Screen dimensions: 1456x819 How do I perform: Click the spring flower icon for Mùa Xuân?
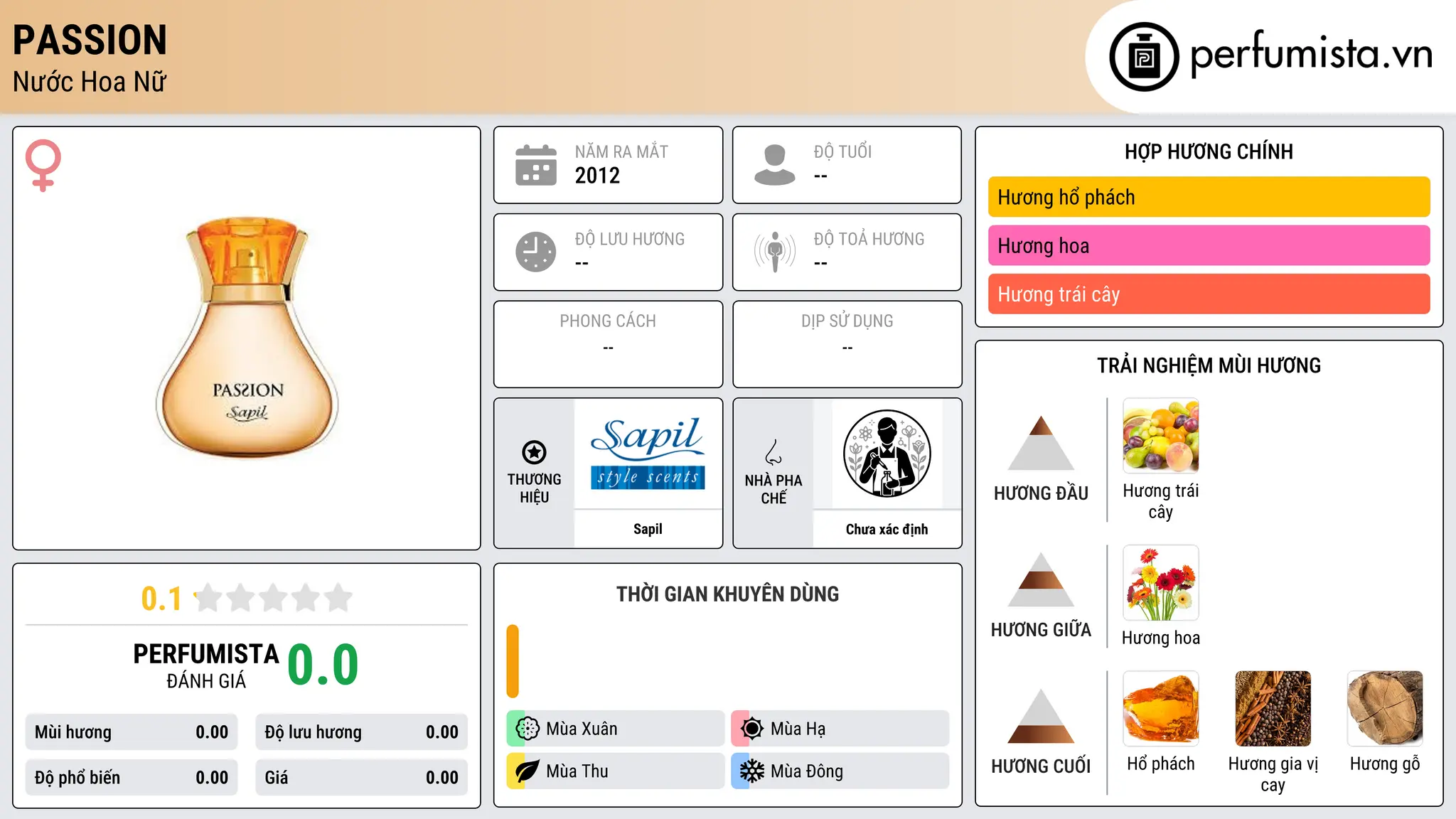[528, 729]
